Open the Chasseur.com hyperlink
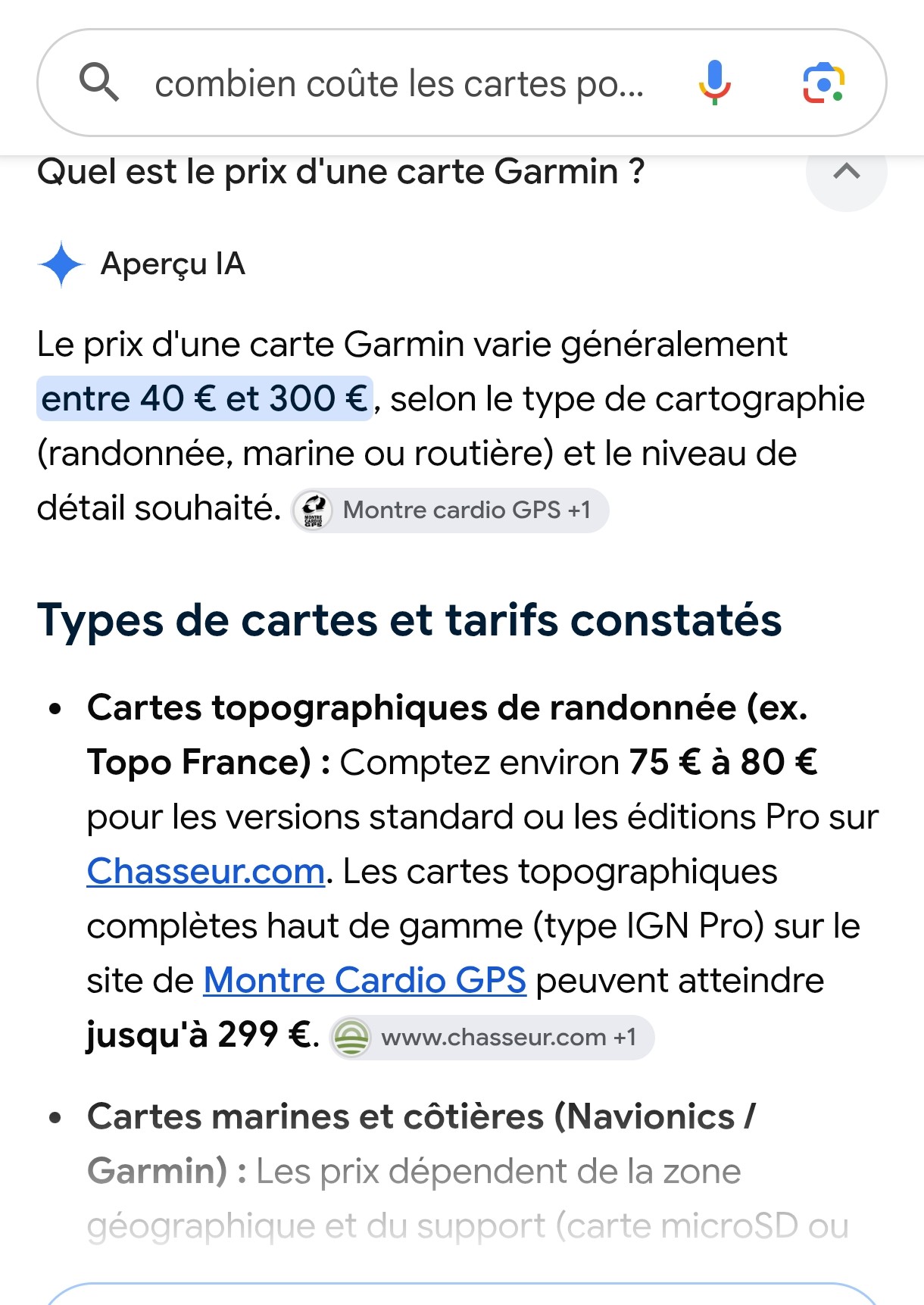This screenshot has width=924, height=1305. point(206,872)
